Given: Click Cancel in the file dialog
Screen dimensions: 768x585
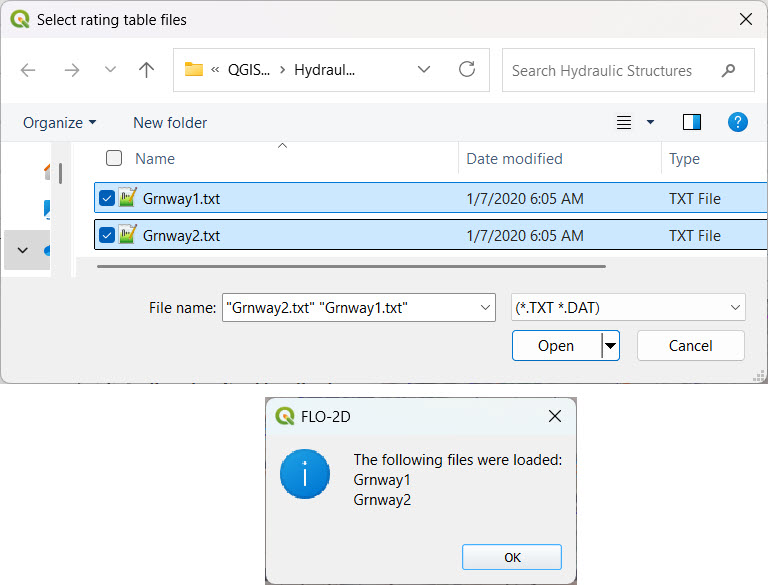Looking at the screenshot, I should [x=690, y=345].
